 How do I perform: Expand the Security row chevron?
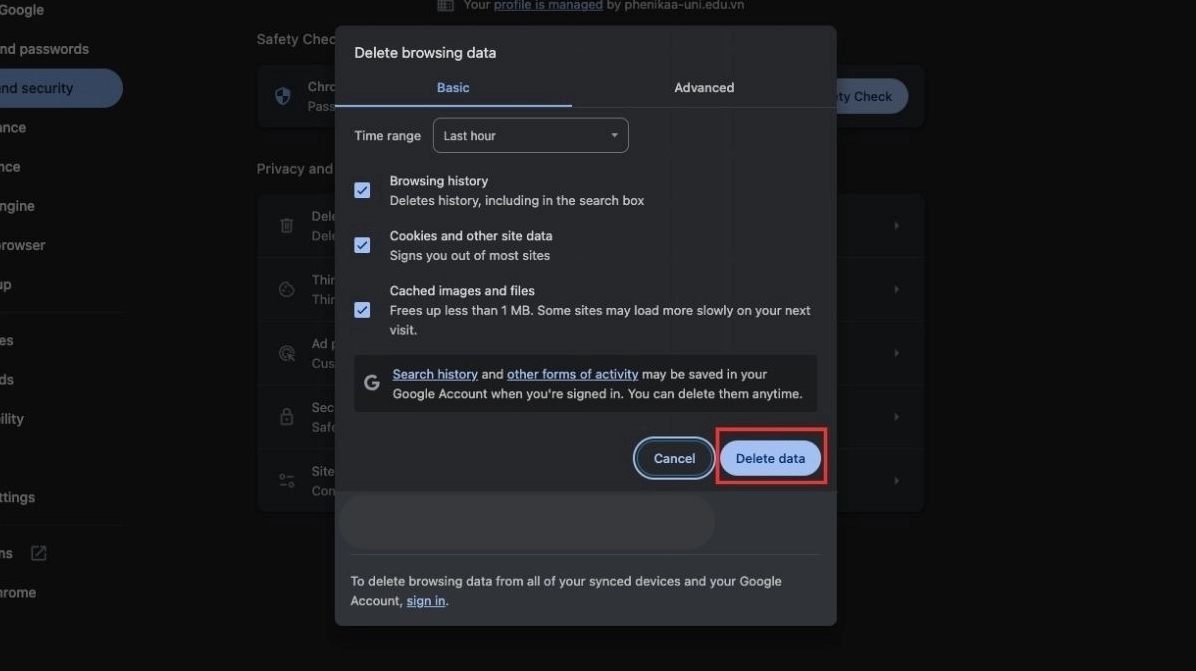895,417
